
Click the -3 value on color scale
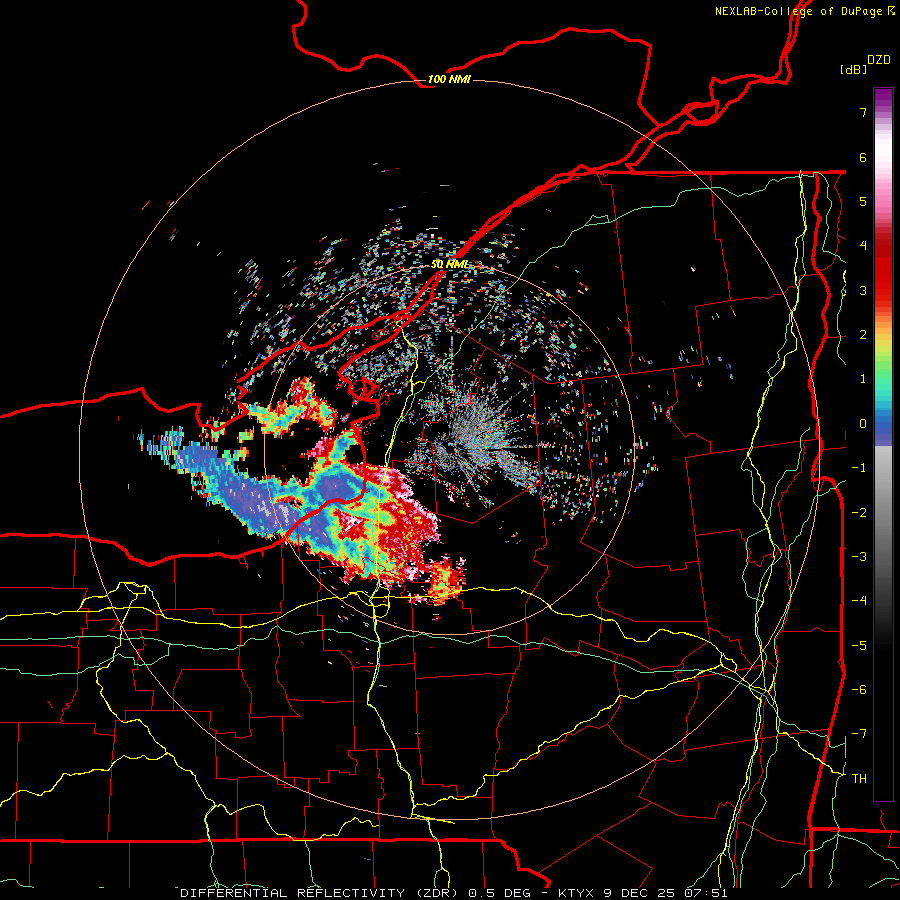click(x=859, y=557)
